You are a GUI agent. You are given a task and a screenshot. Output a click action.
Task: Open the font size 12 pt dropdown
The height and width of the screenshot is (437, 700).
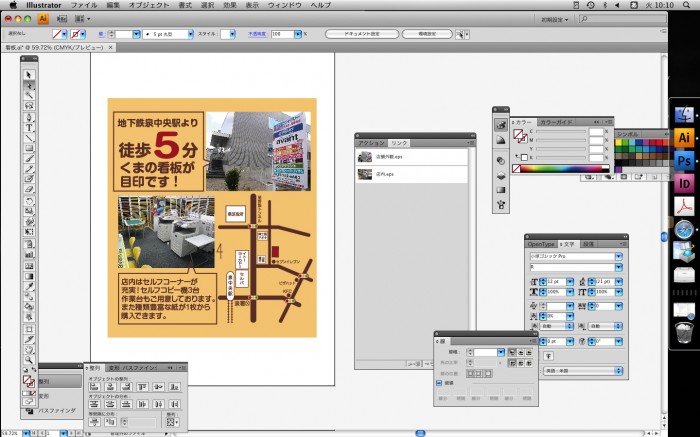coord(570,282)
